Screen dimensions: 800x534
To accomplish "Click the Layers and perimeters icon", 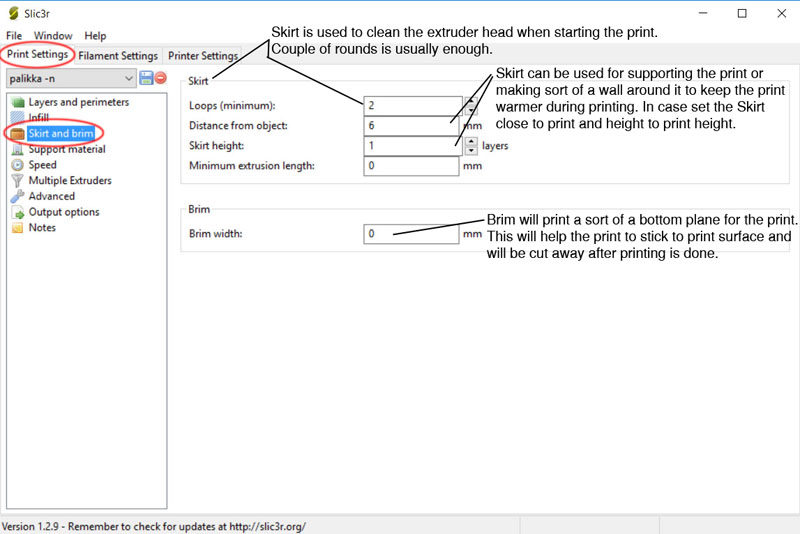I will click(x=18, y=103).
